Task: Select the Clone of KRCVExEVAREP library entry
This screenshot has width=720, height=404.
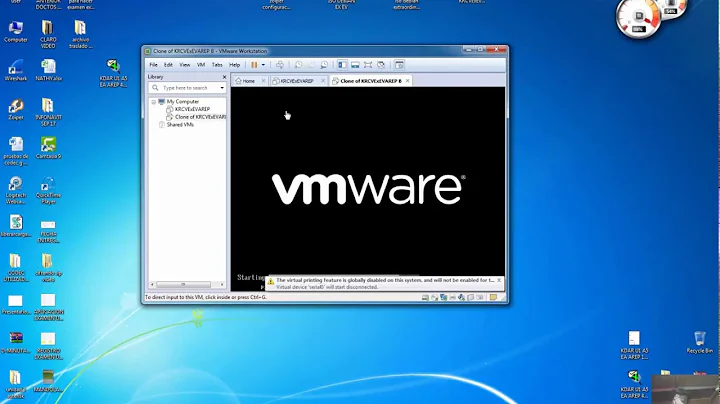Action: pos(196,117)
